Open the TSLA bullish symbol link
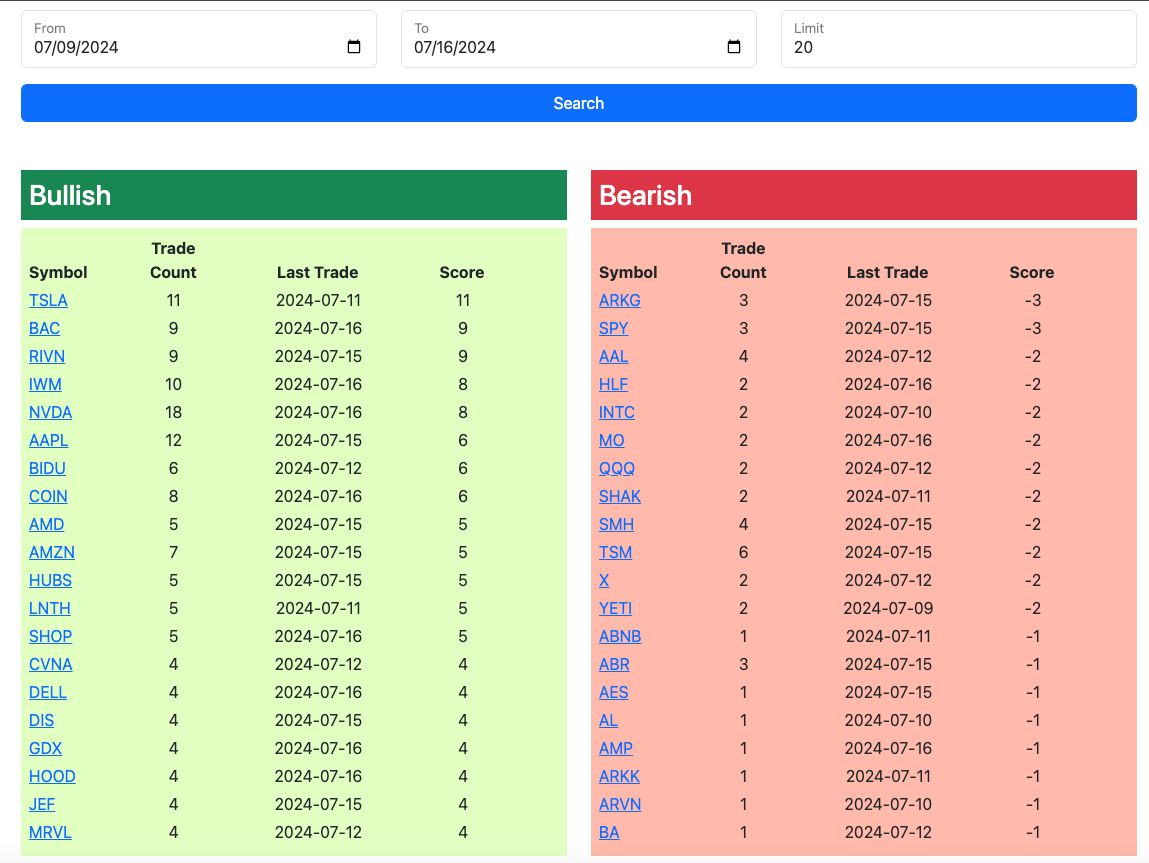 (48, 300)
